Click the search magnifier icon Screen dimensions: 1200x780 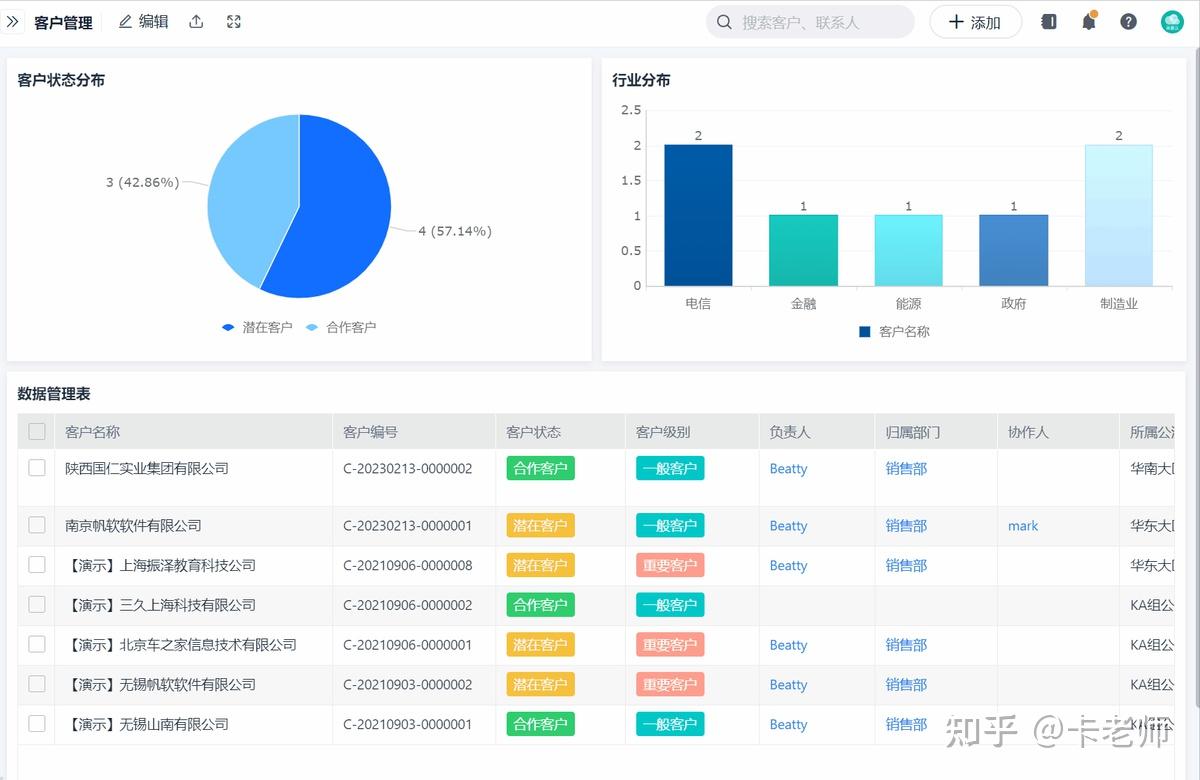[724, 21]
